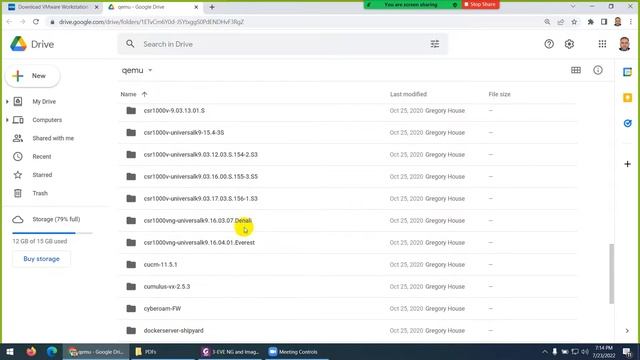640x360 pixels.
Task: Open a new browser tab
Action: 212,7
